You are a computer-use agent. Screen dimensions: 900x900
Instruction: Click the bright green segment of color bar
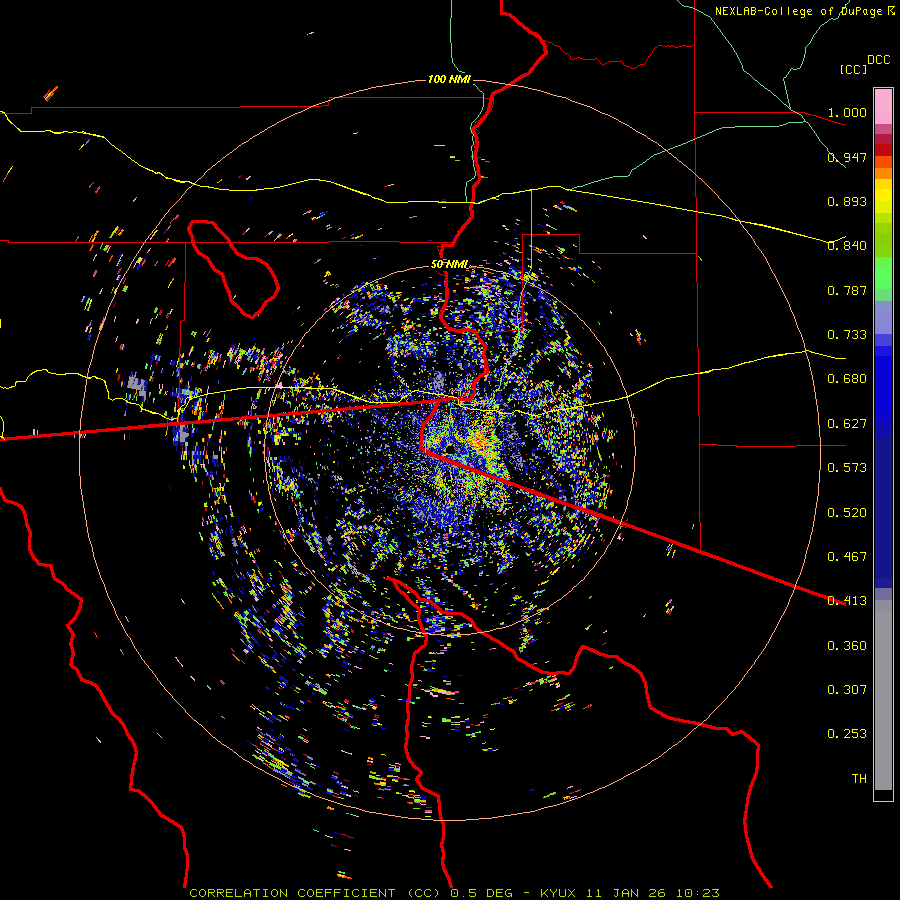[x=883, y=273]
